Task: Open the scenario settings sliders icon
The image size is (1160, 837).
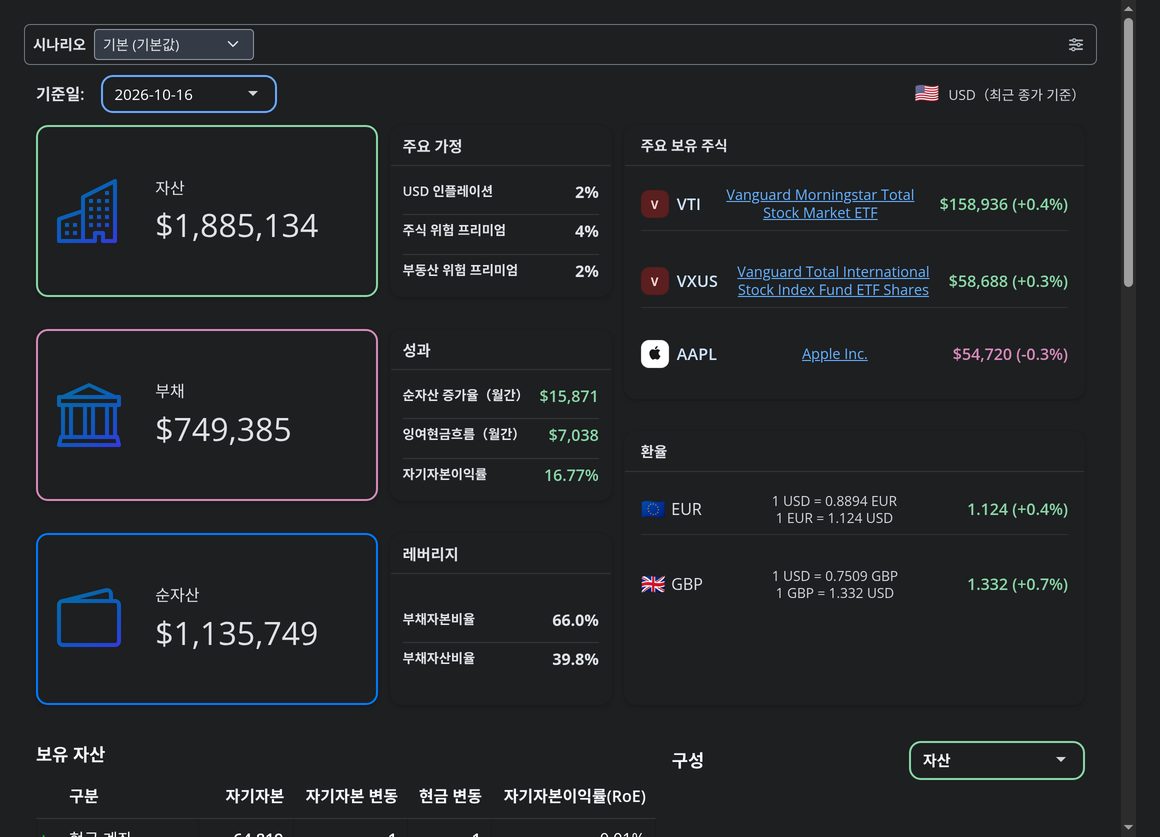Action: [x=1076, y=44]
